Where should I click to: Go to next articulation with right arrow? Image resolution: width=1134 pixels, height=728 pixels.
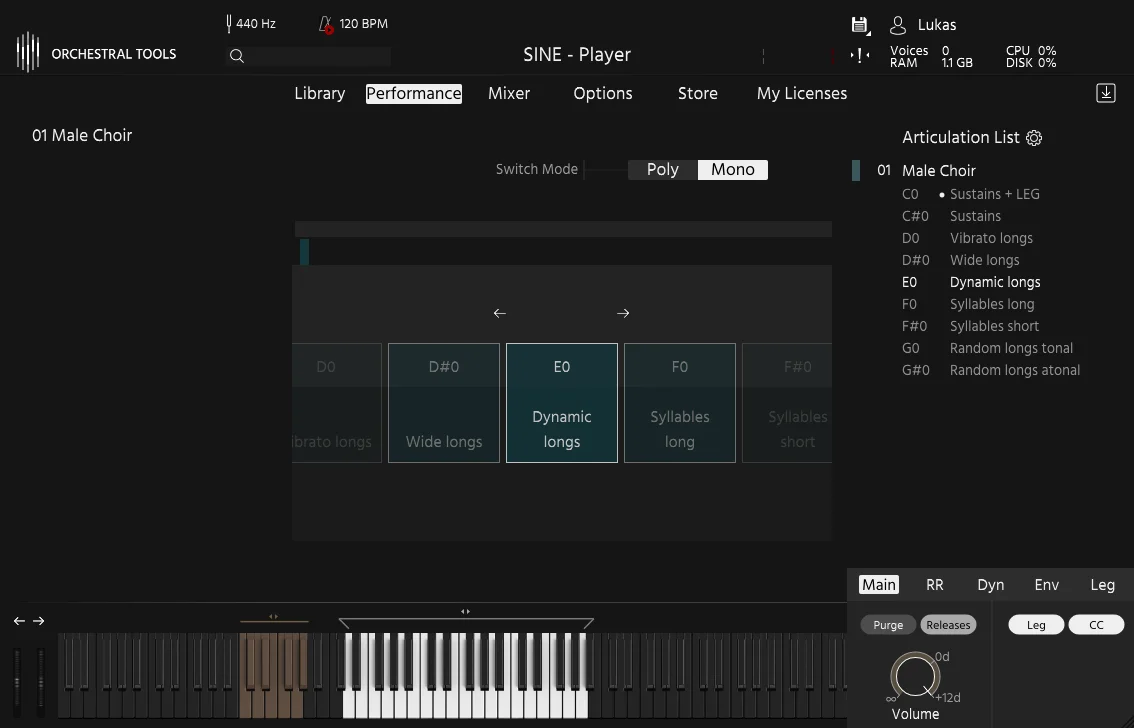[623, 313]
